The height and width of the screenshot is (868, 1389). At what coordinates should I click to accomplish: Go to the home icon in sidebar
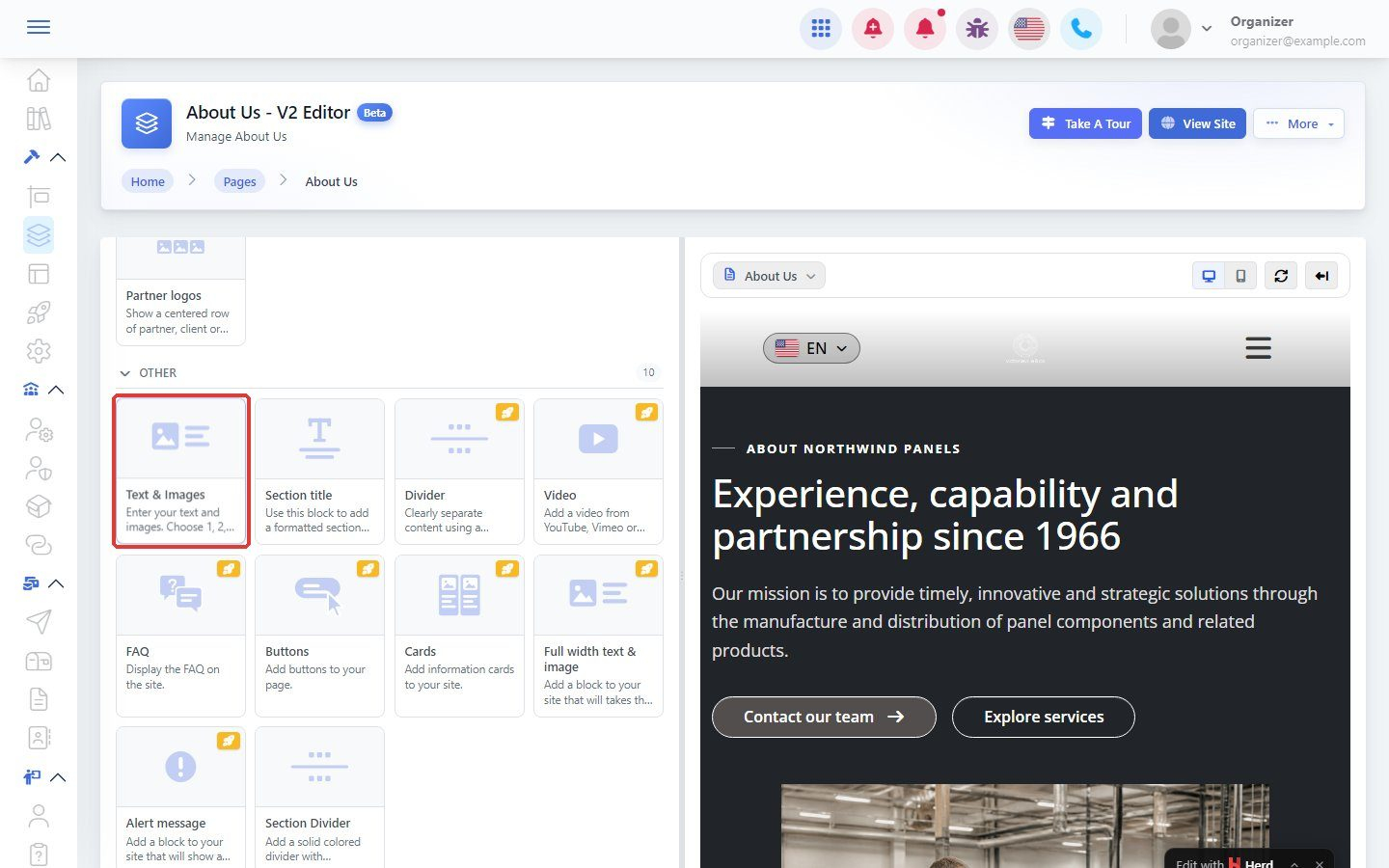pos(39,80)
